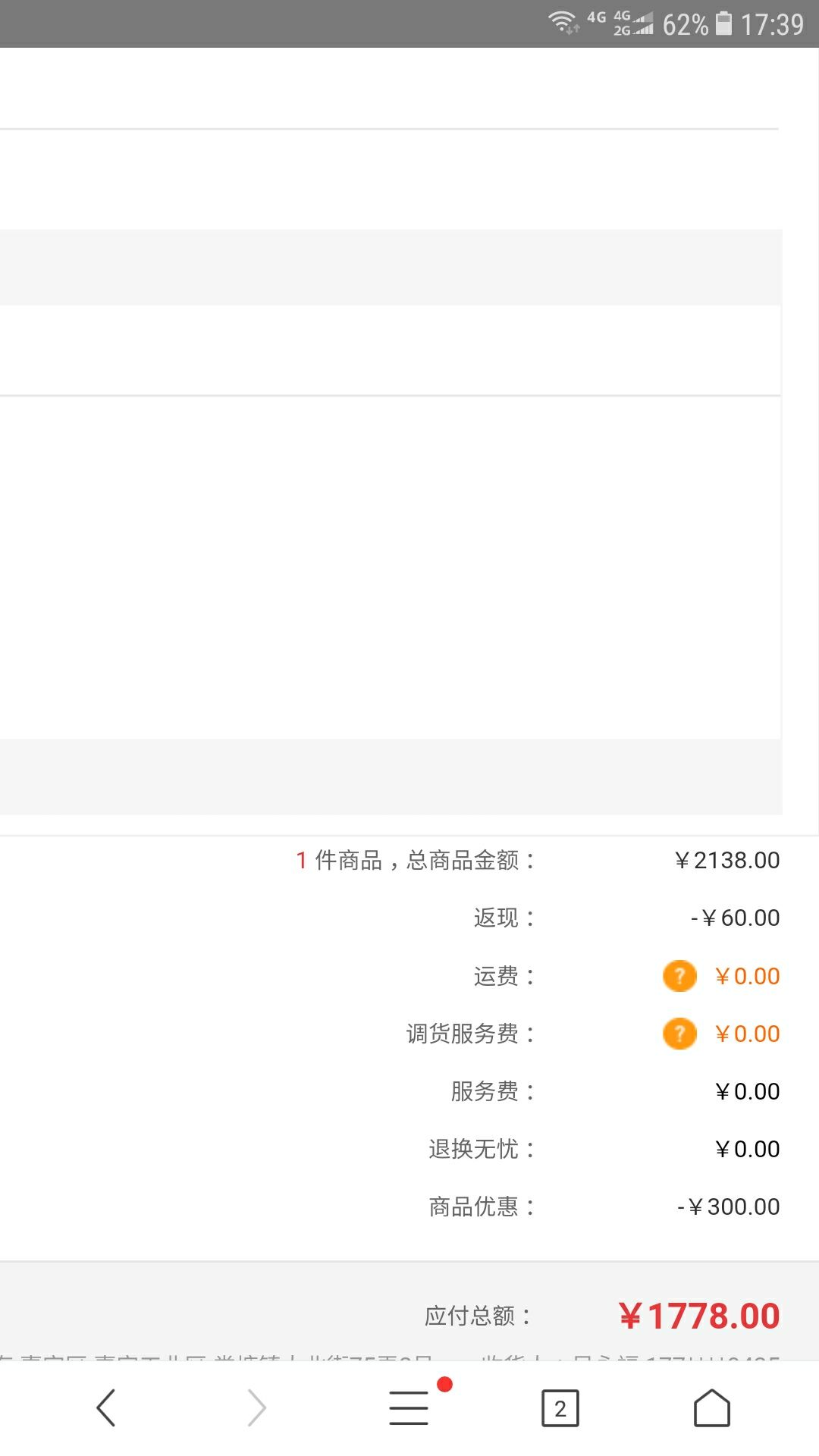Open the browser menu with red notification dot
Image resolution: width=819 pixels, height=1456 pixels.
(x=408, y=1407)
